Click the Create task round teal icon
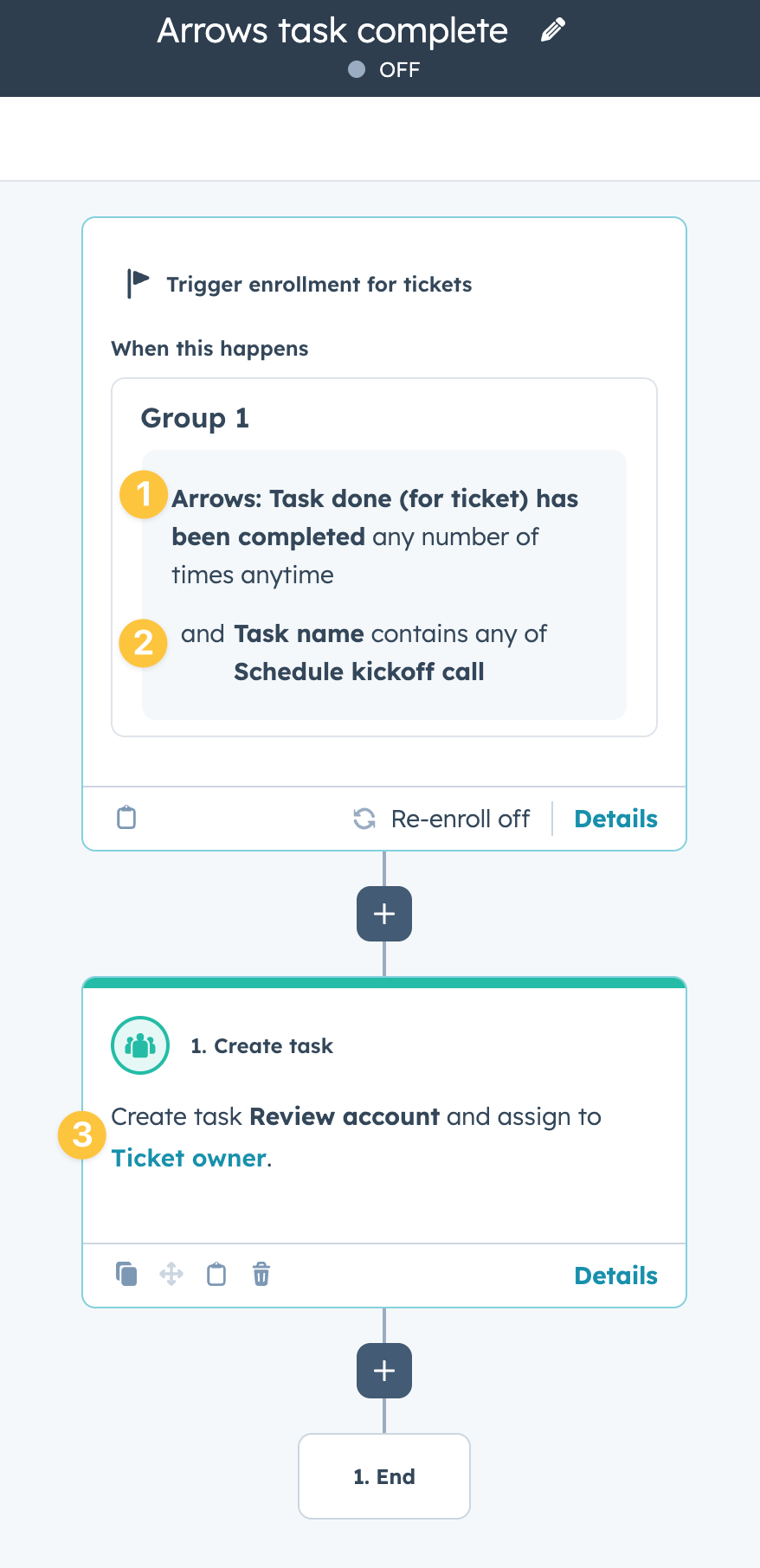Image resolution: width=760 pixels, height=1568 pixels. (140, 1045)
